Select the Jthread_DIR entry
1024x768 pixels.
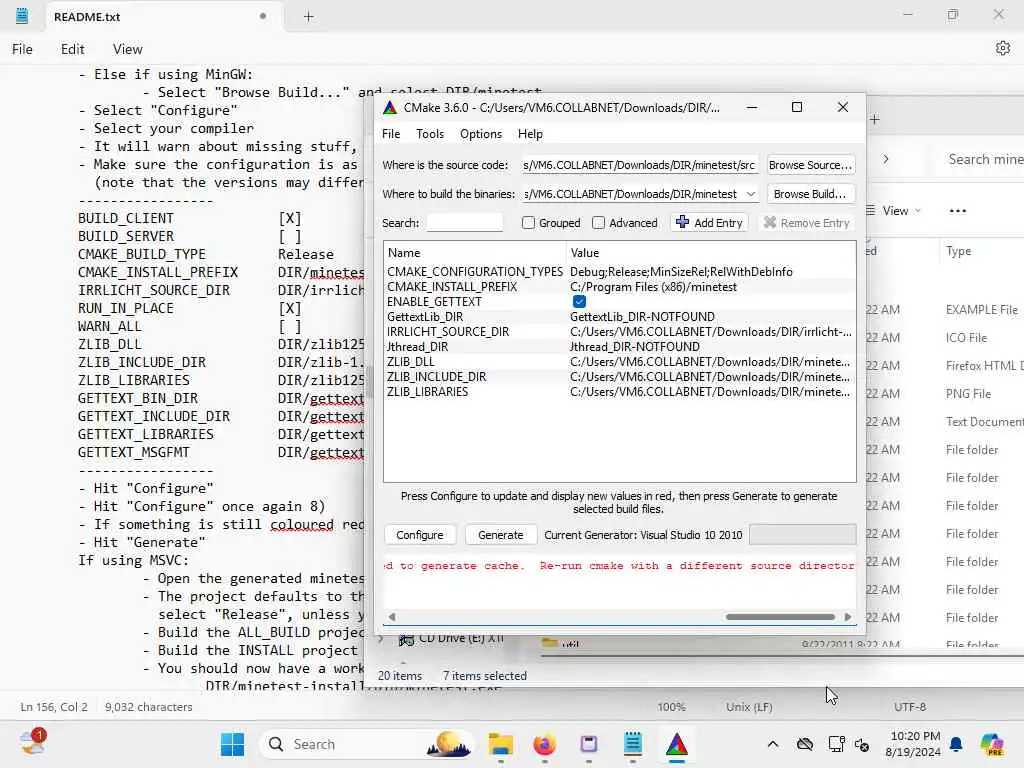(x=620, y=347)
